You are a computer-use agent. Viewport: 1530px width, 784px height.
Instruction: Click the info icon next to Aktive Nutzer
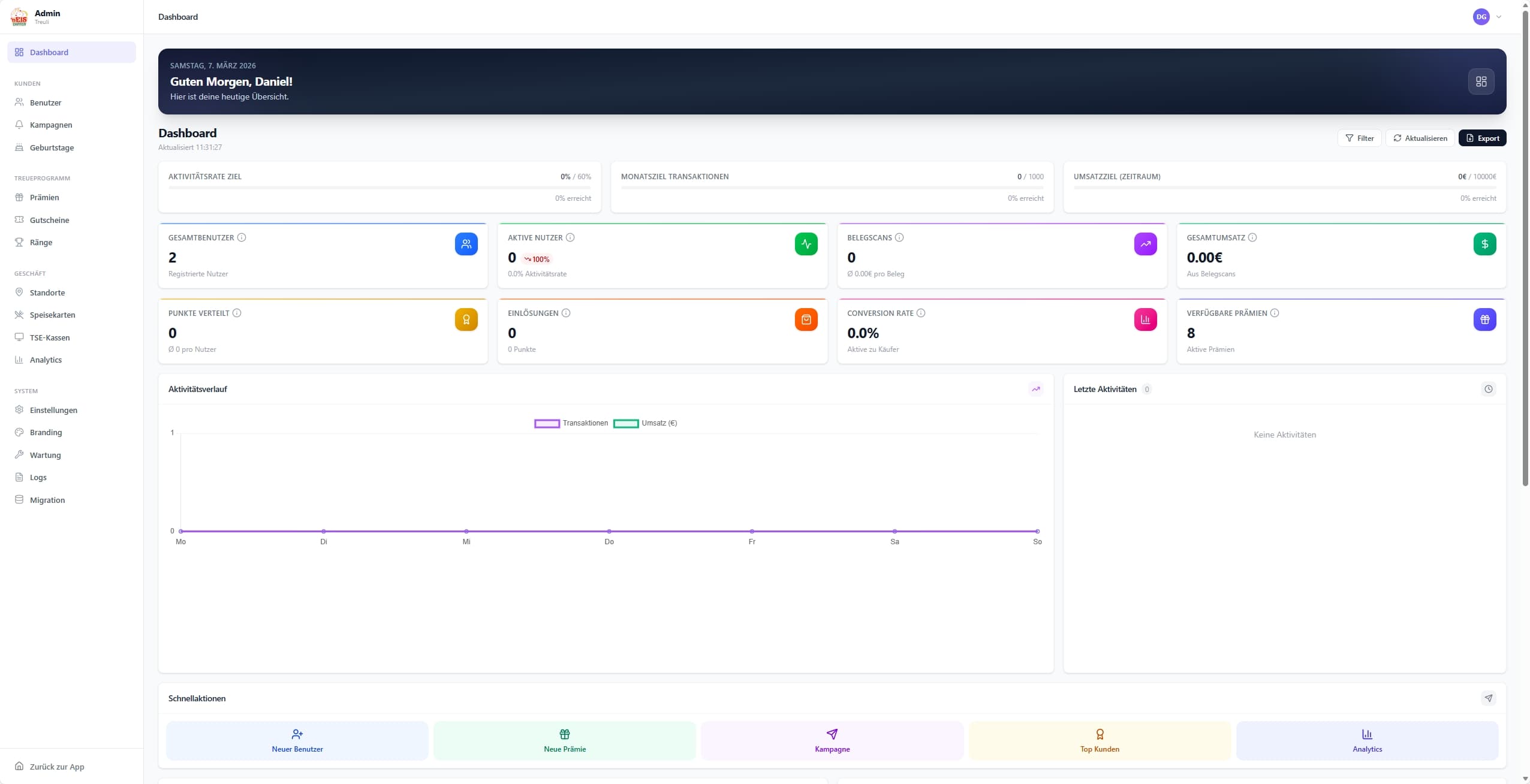point(570,237)
